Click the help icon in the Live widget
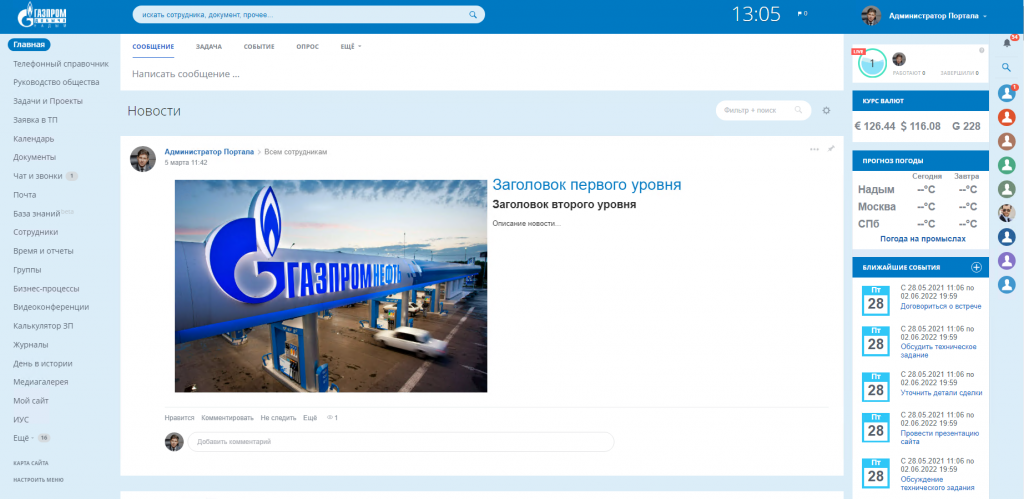Screen dimensions: 1024x499 pos(982,50)
